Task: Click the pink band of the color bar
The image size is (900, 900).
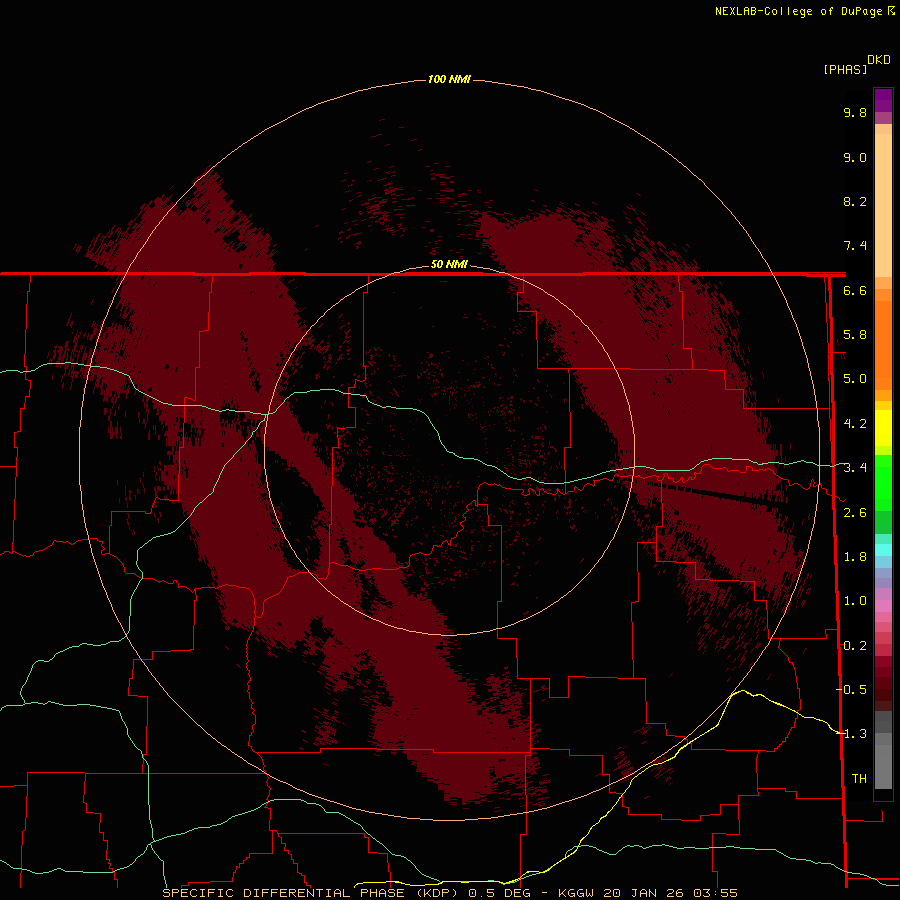Action: pyautogui.click(x=883, y=606)
